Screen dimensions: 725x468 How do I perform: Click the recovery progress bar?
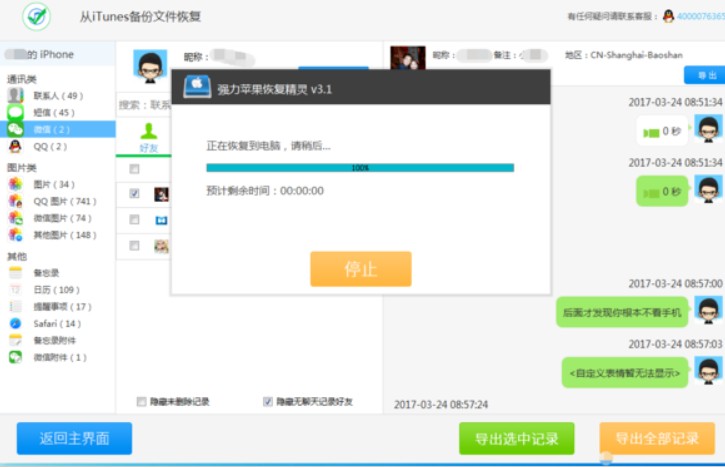[x=360, y=168]
